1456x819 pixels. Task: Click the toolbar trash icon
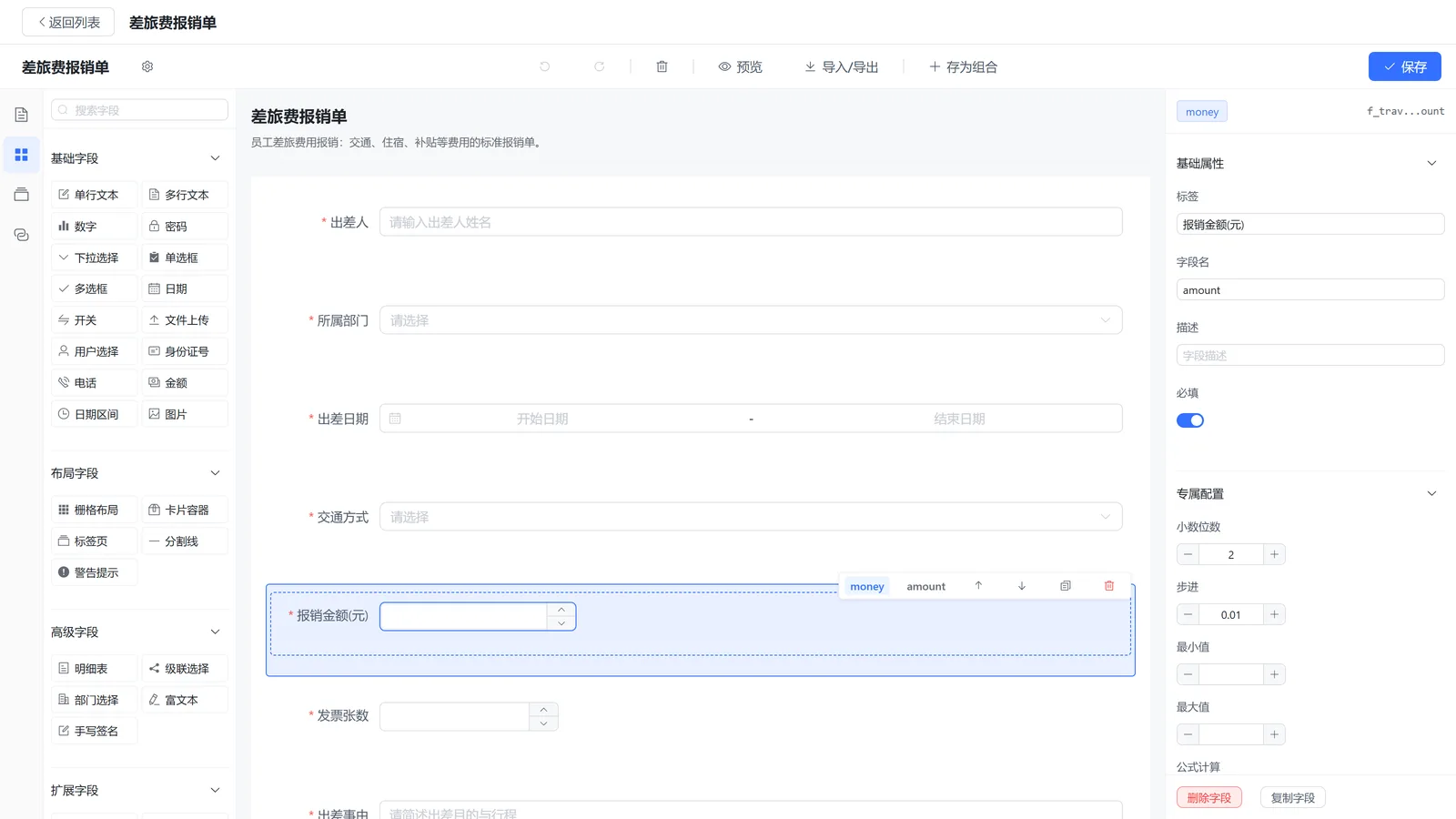662,66
